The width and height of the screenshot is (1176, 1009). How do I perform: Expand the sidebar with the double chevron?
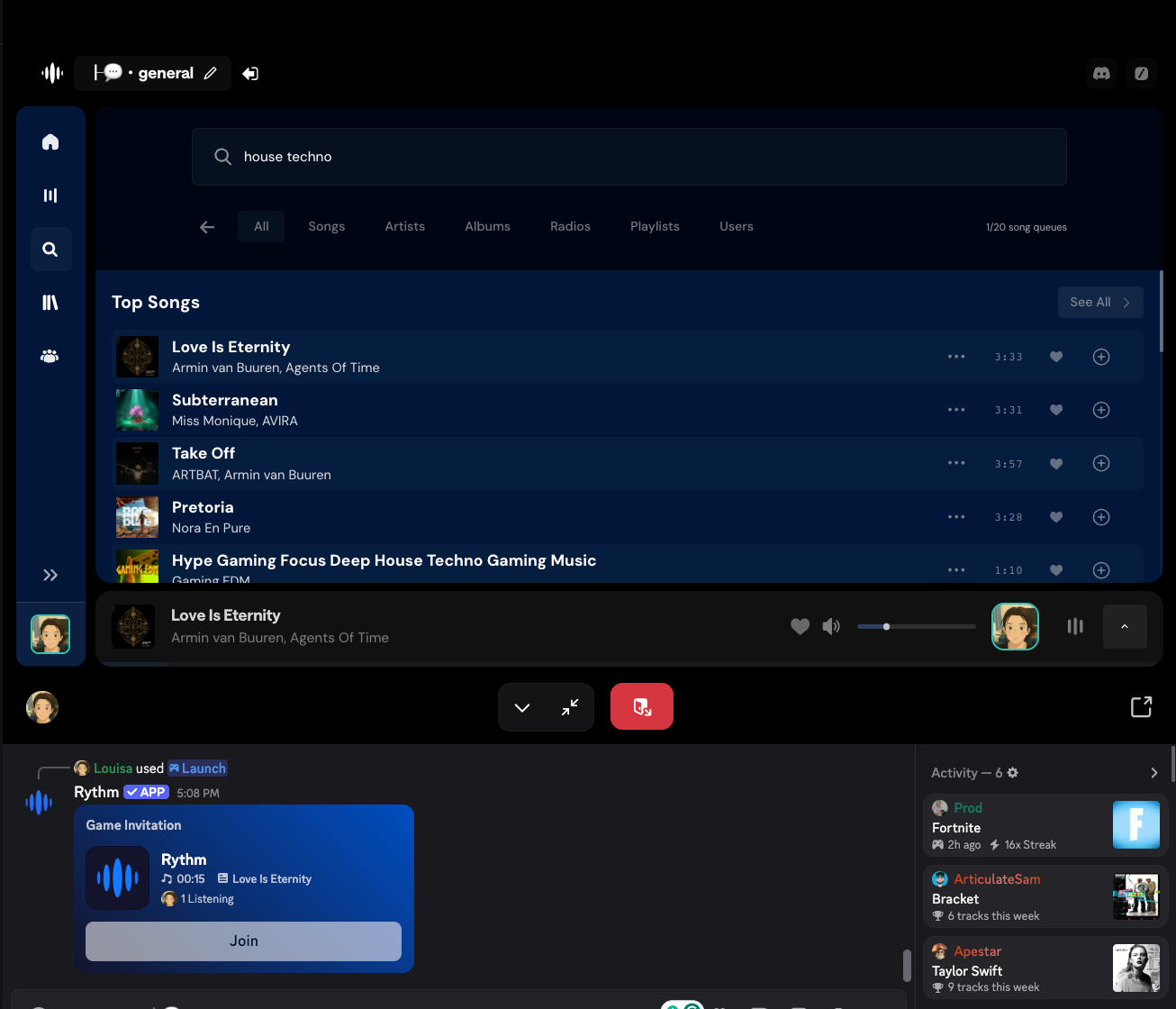[50, 575]
